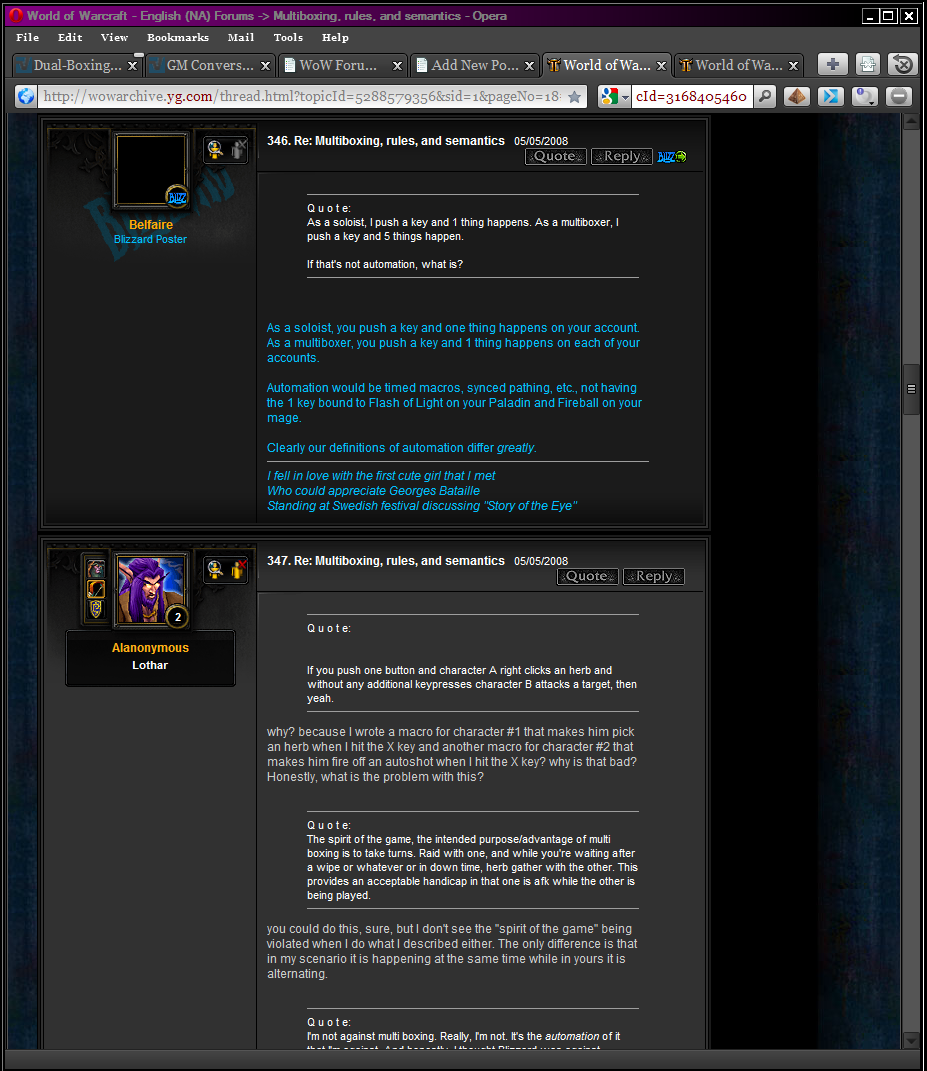Click the race icon beside Alanonymous's avatar
The width and height of the screenshot is (927, 1071).
pyautogui.click(x=96, y=568)
